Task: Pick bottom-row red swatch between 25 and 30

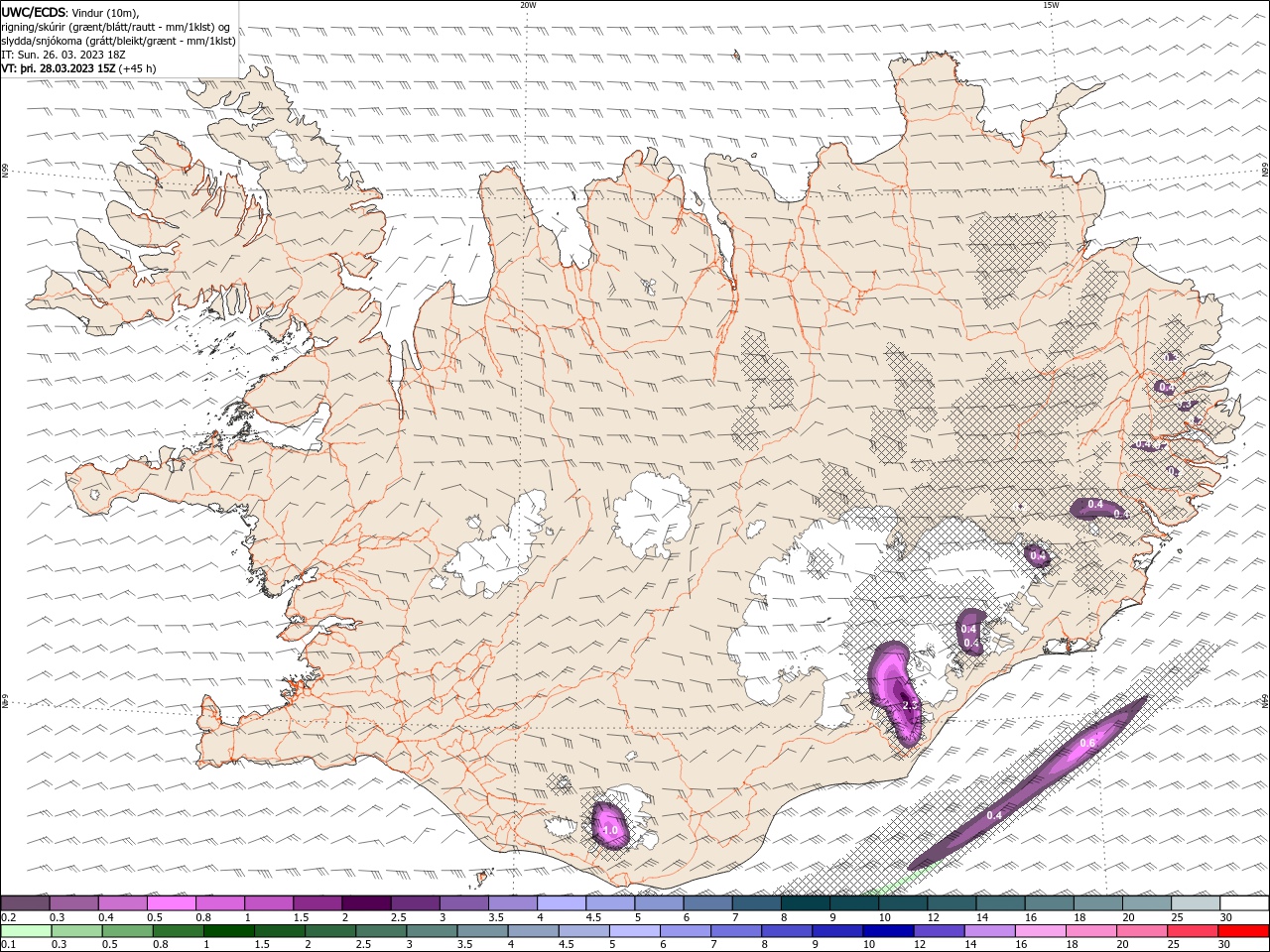Action: 1193,931
